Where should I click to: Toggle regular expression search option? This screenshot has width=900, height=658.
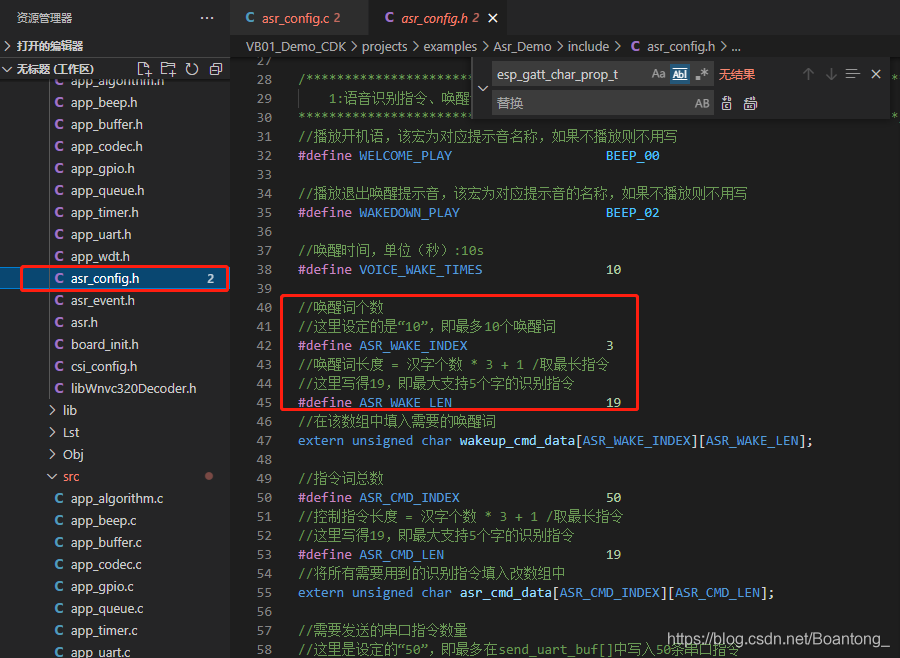point(701,74)
